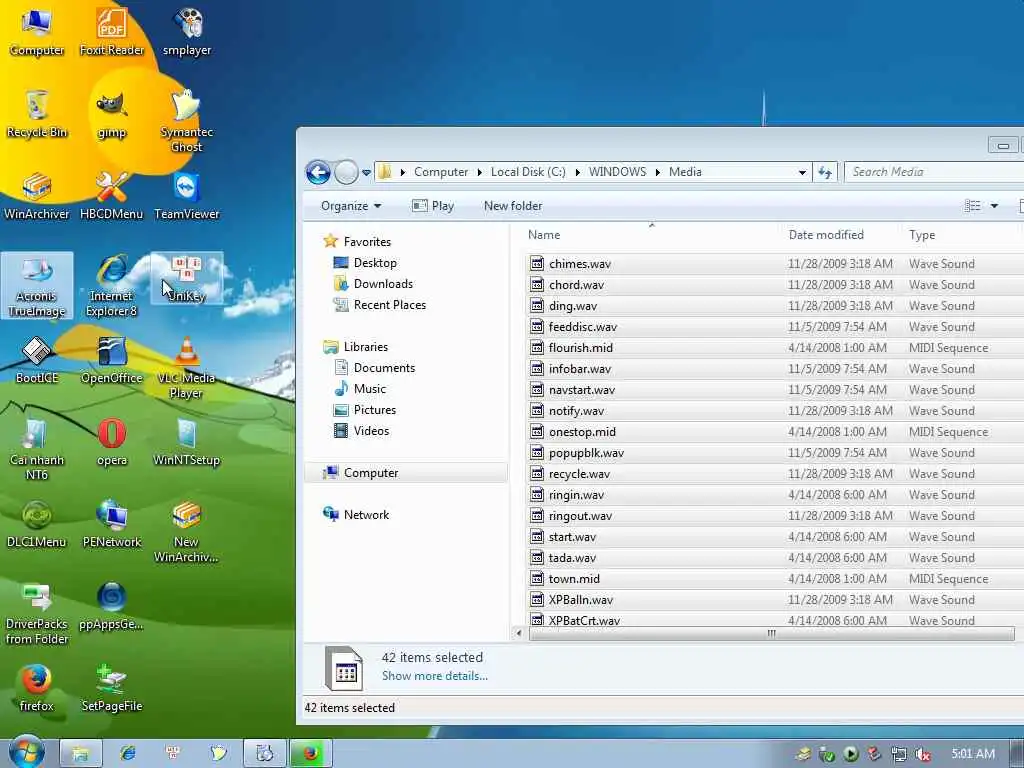Select Acronis TrueImage icon
This screenshot has width=1024, height=768.
tap(37, 285)
